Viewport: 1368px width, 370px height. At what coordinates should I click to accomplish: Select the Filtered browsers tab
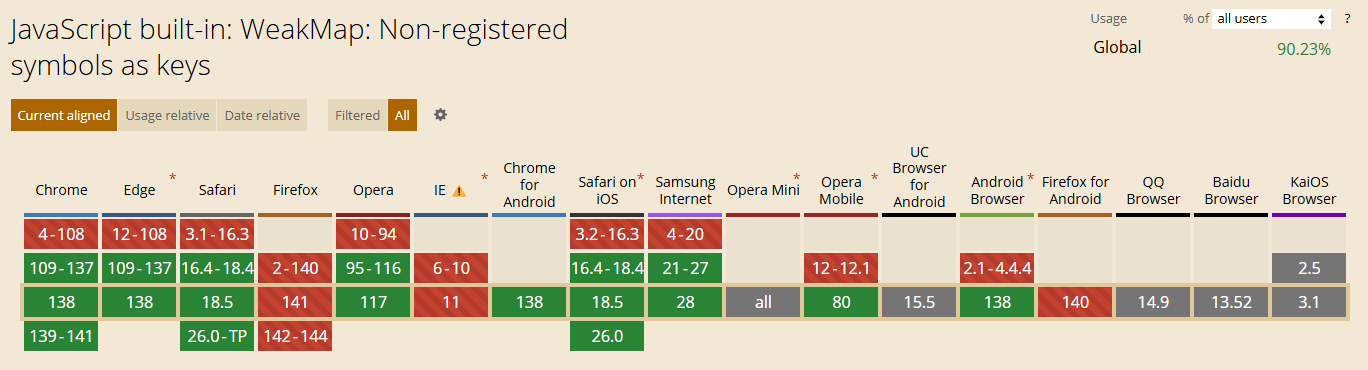[357, 115]
